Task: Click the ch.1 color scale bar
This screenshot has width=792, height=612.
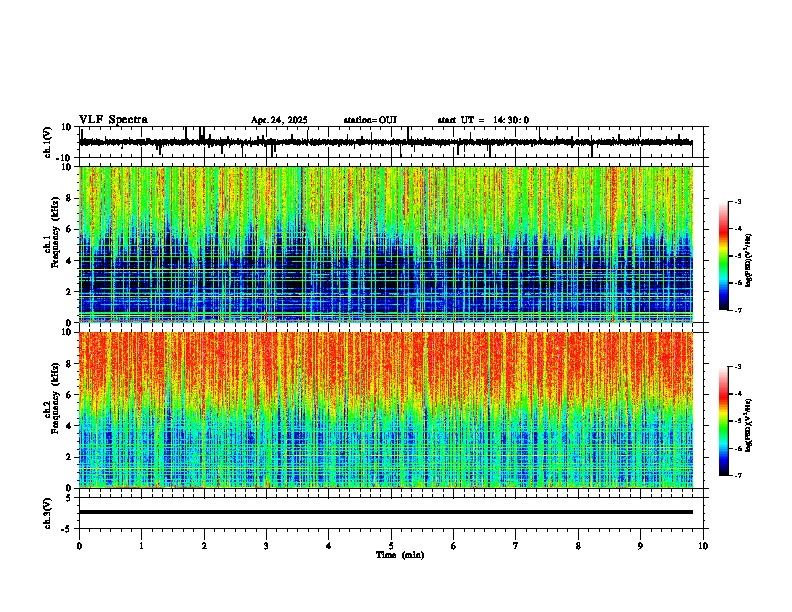Action: (x=724, y=256)
